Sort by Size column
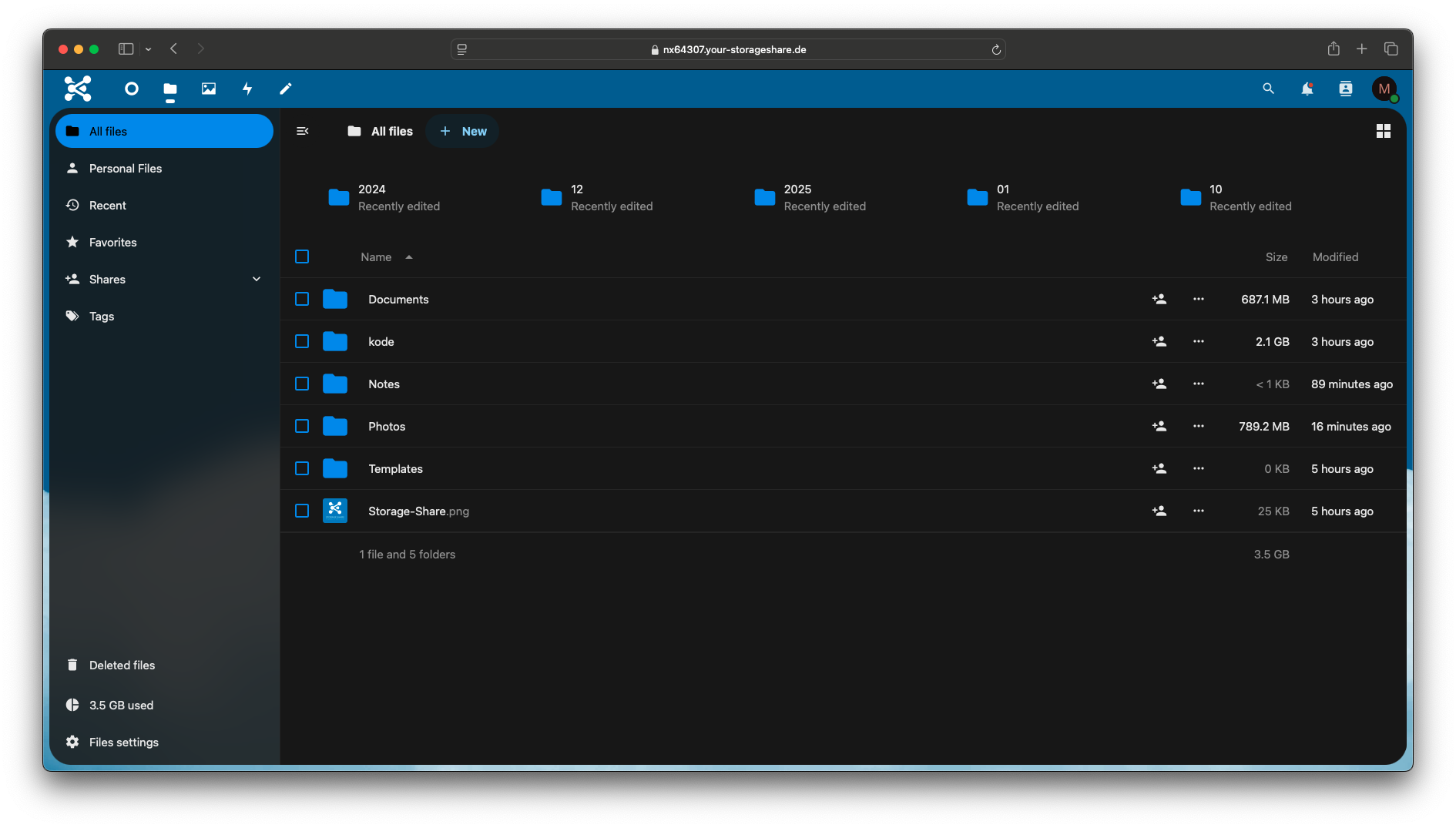 tap(1276, 257)
